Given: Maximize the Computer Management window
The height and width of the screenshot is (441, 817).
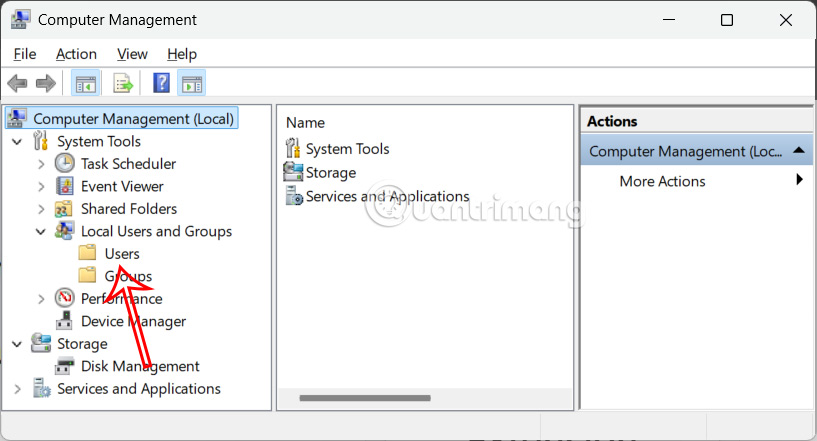Looking at the screenshot, I should click(x=727, y=20).
